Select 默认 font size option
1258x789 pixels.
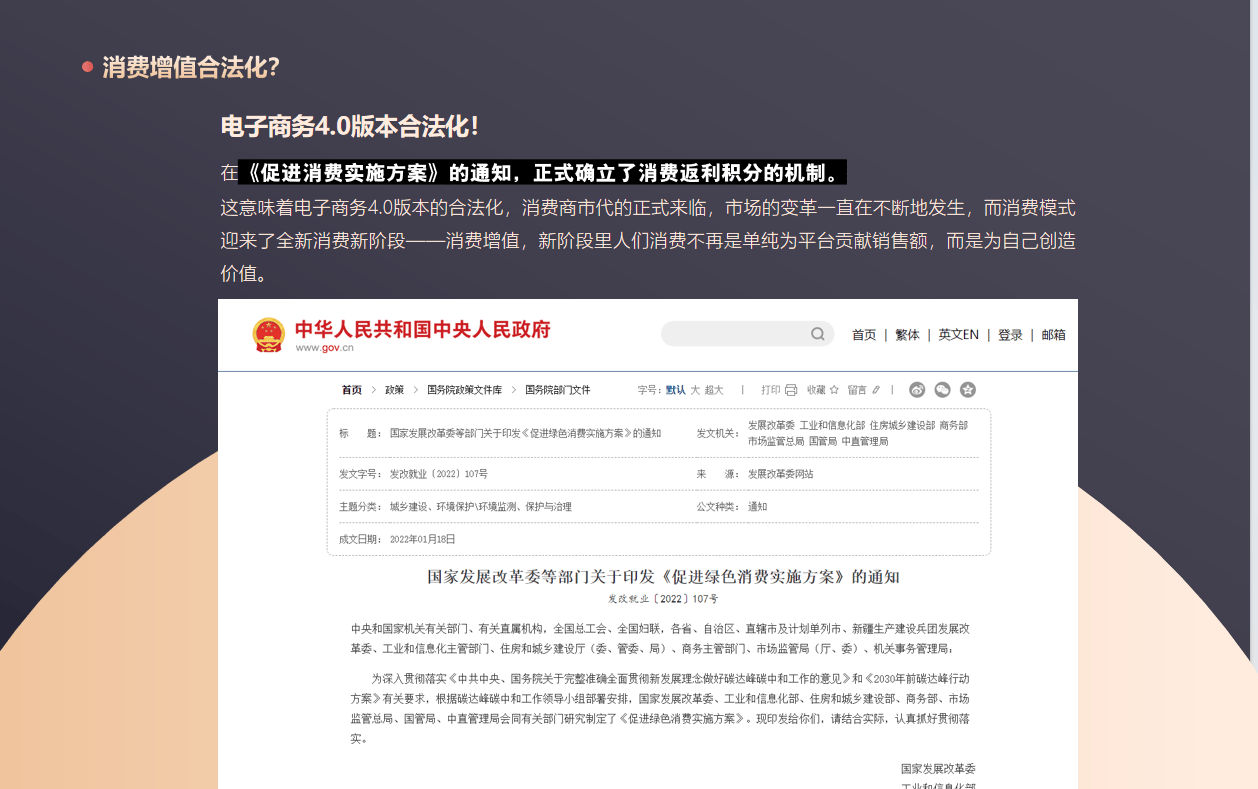[676, 390]
